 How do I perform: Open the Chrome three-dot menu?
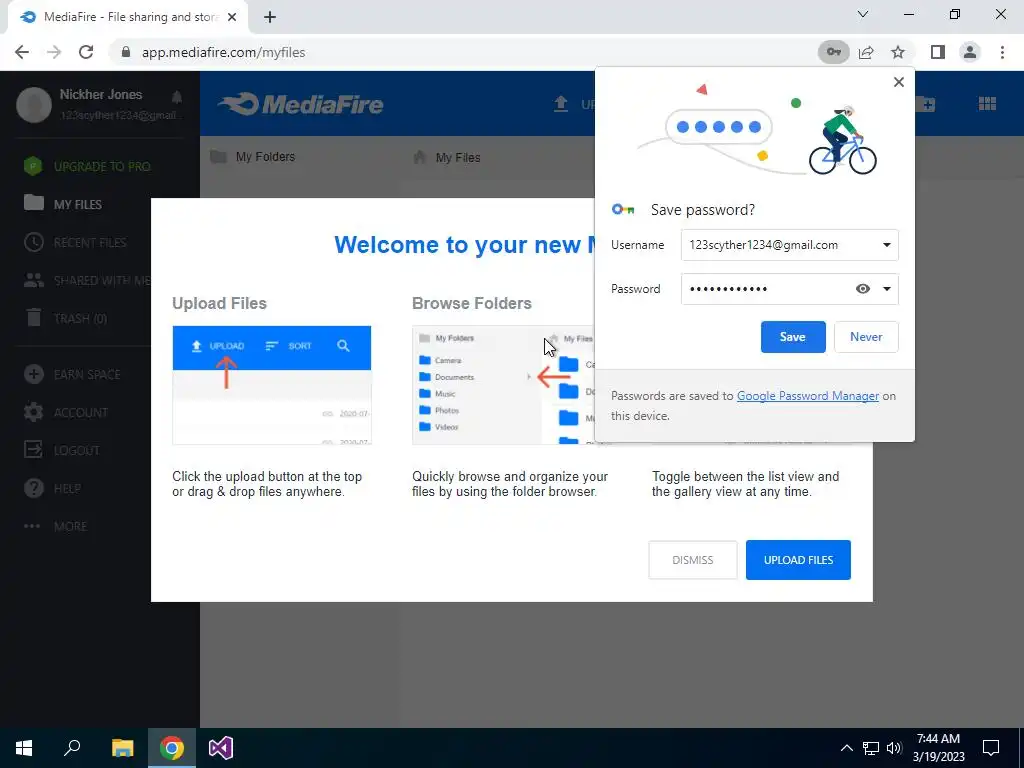[x=1002, y=52]
